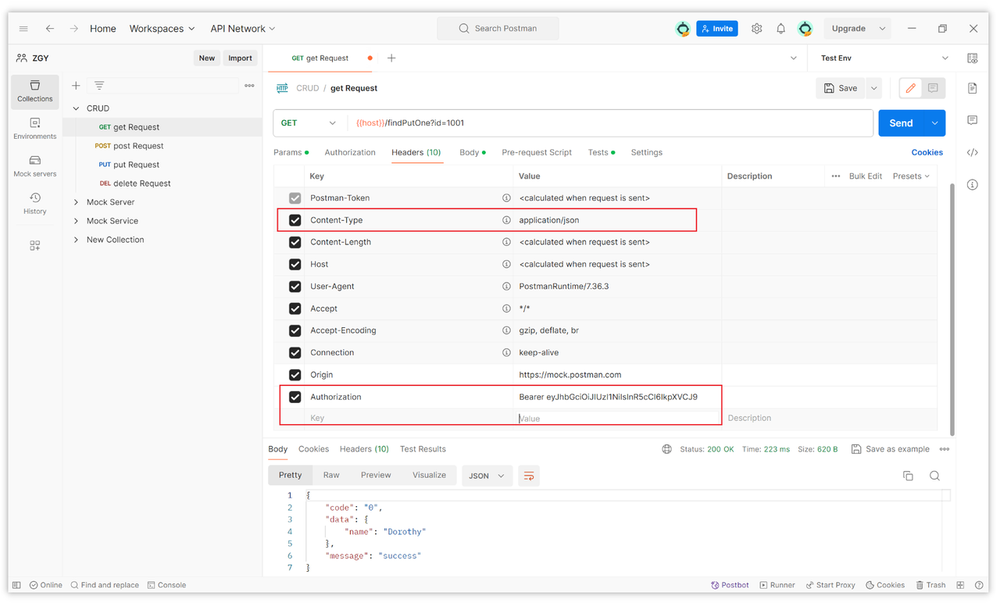1000x606 pixels.
Task: Copy the response body with copy icon
Action: (x=908, y=476)
